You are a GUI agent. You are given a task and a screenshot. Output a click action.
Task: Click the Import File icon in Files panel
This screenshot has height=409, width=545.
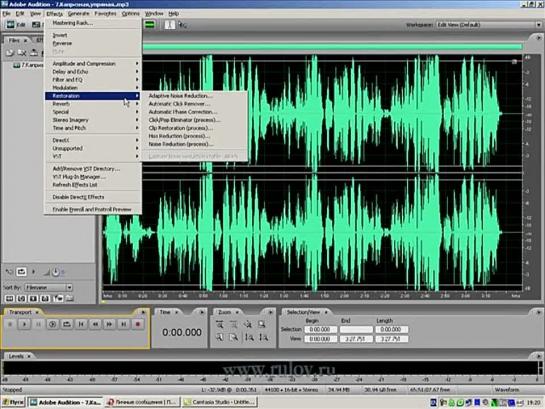(x=10, y=53)
